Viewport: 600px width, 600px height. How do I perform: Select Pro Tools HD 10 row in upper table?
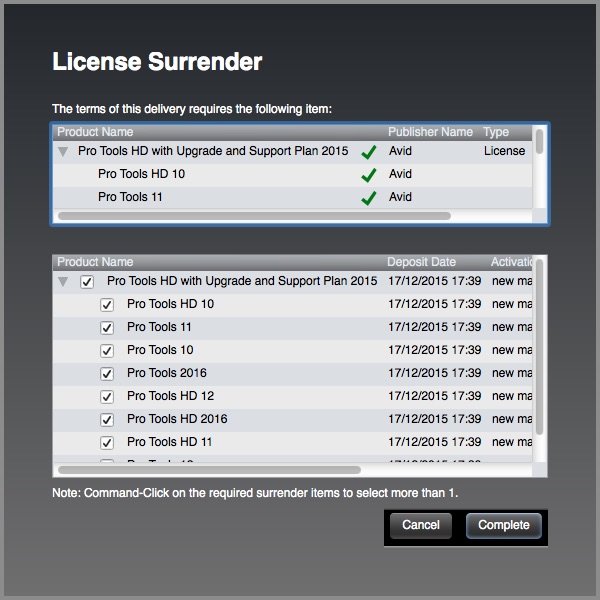(292, 175)
